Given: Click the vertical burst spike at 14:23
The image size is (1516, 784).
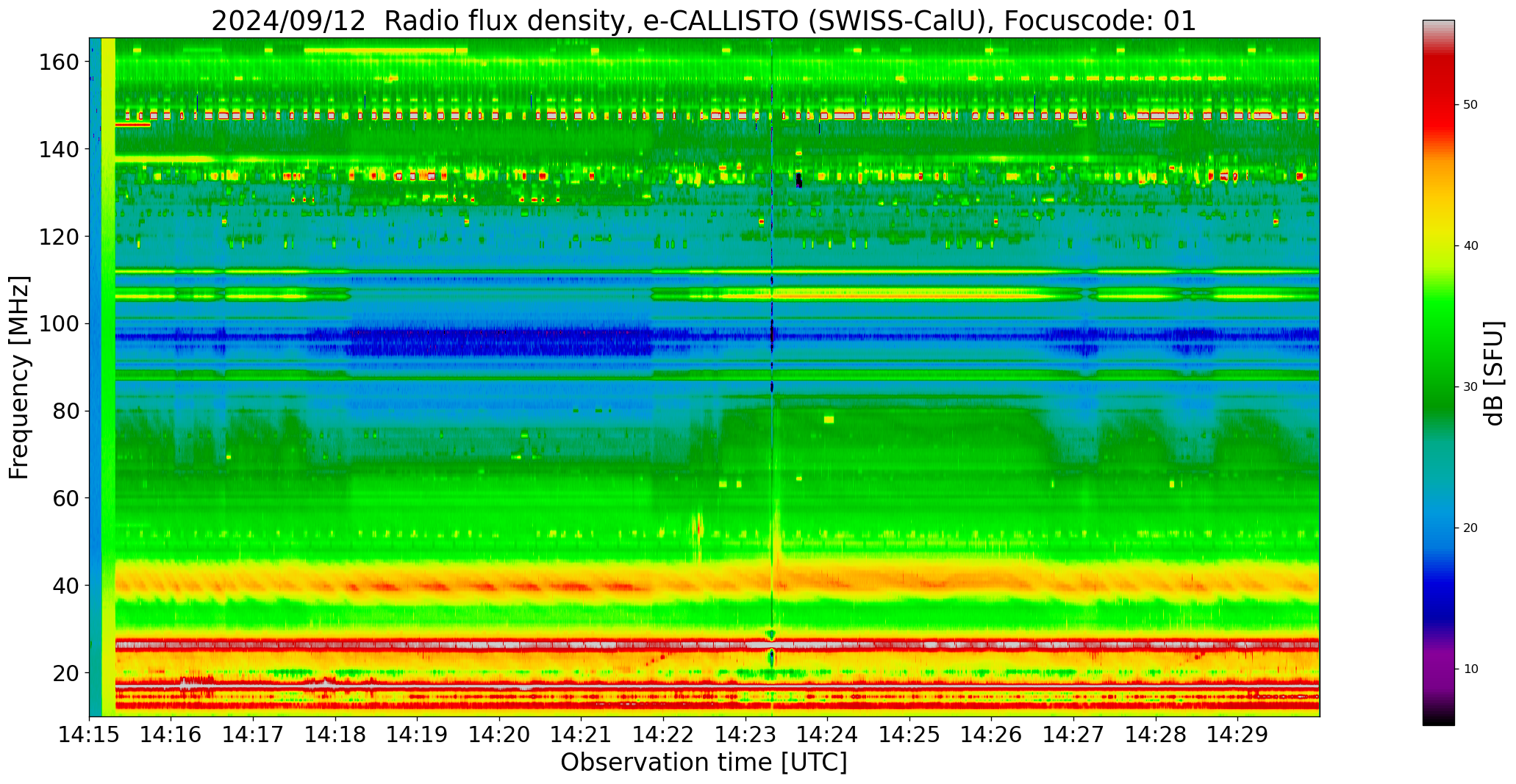Looking at the screenshot, I should coord(772,376).
